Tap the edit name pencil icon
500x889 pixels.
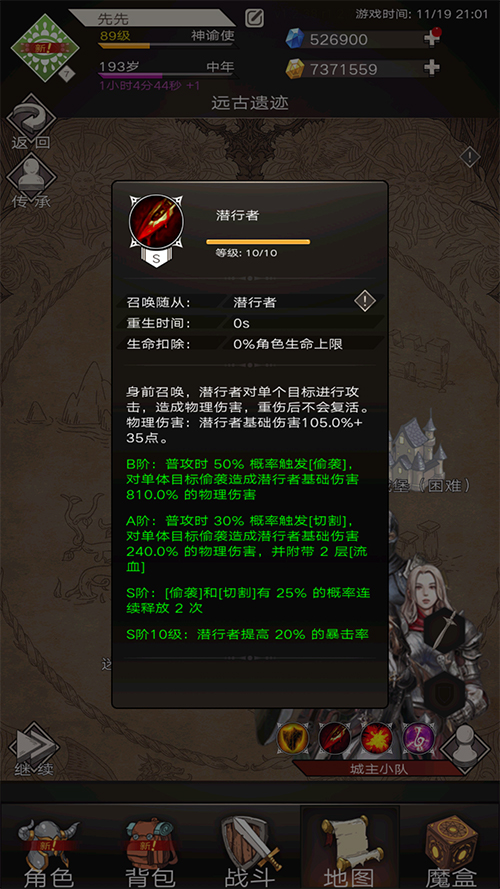click(254, 18)
